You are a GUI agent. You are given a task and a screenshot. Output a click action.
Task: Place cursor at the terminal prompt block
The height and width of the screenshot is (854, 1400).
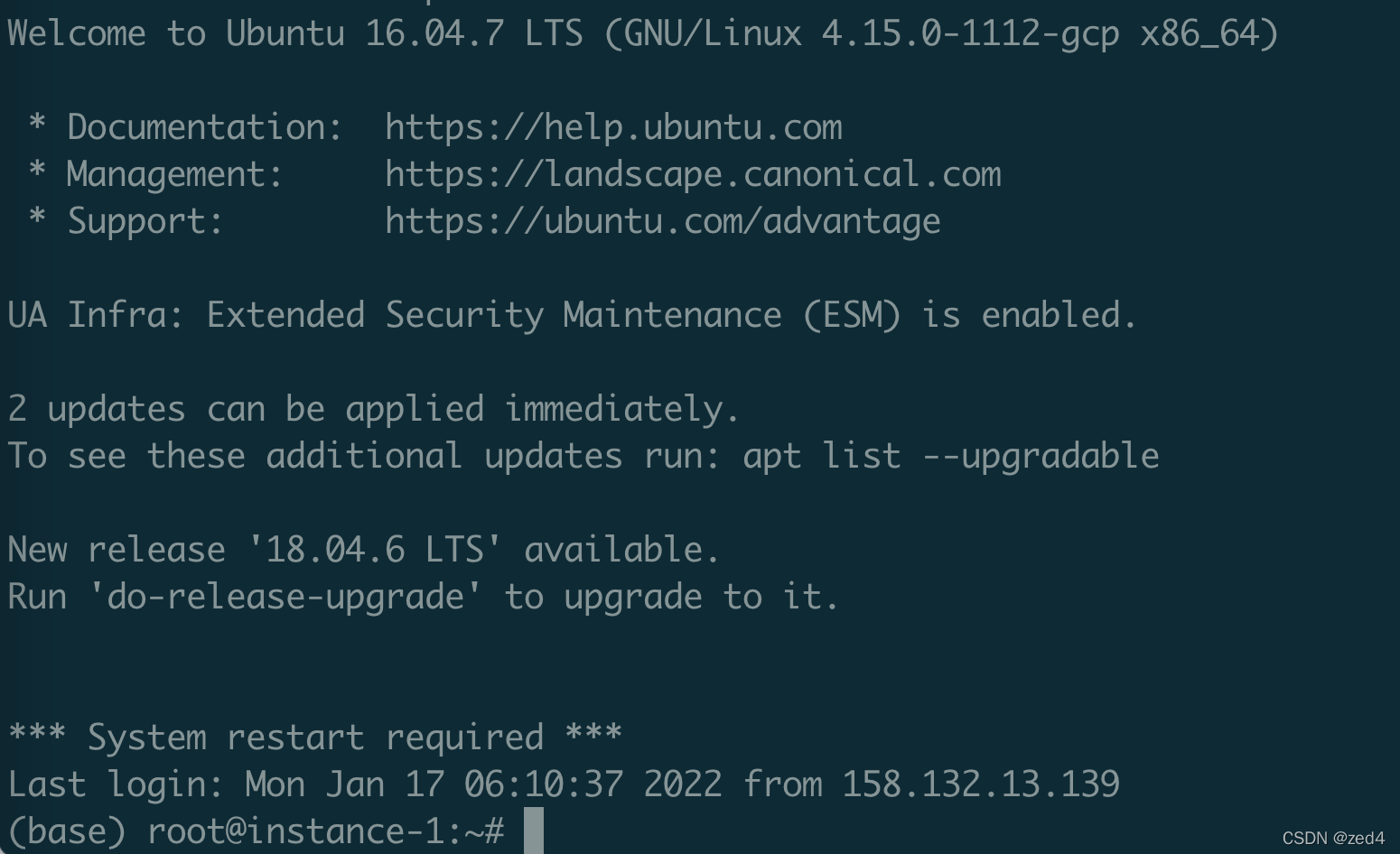click(x=534, y=831)
